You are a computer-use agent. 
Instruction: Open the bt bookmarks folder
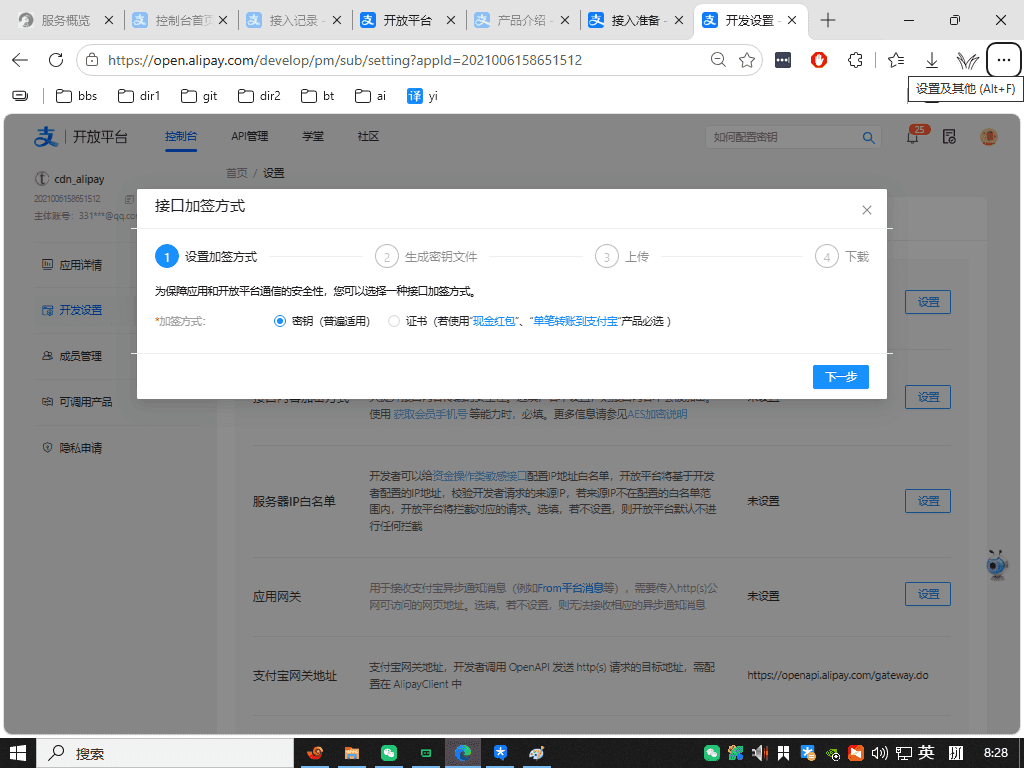click(317, 96)
